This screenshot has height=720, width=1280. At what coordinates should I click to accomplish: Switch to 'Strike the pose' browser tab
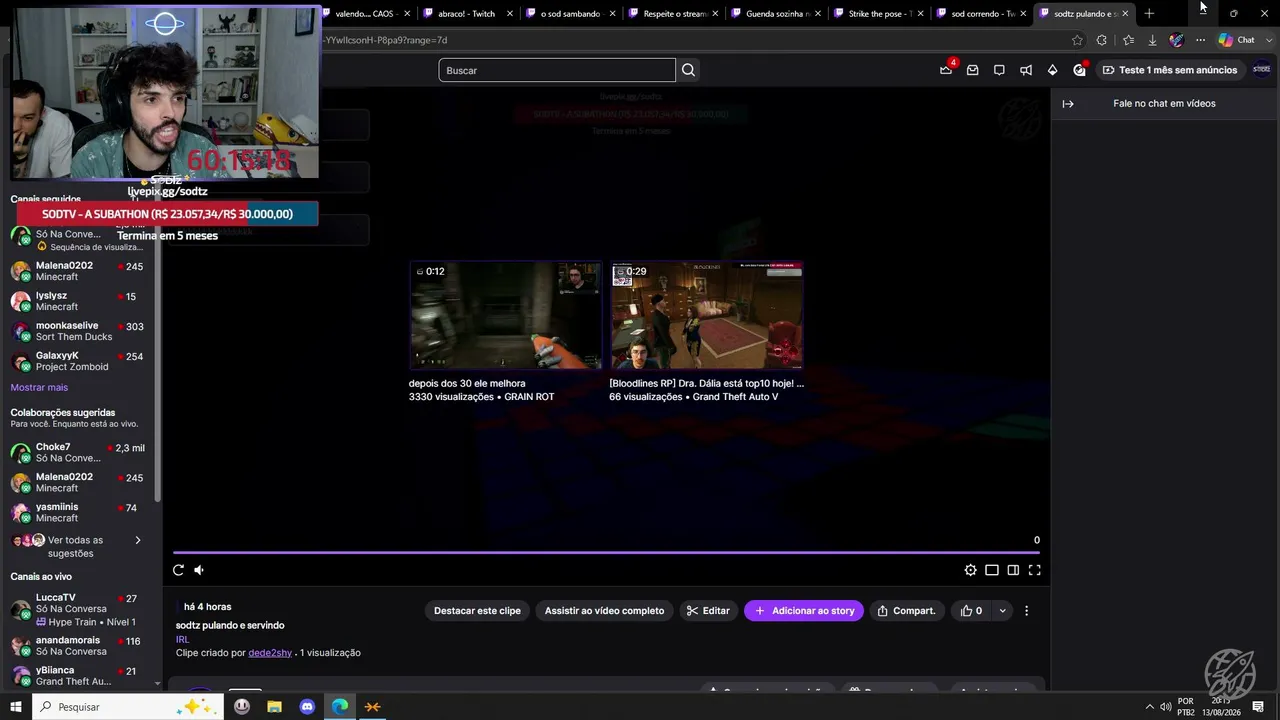point(879,14)
